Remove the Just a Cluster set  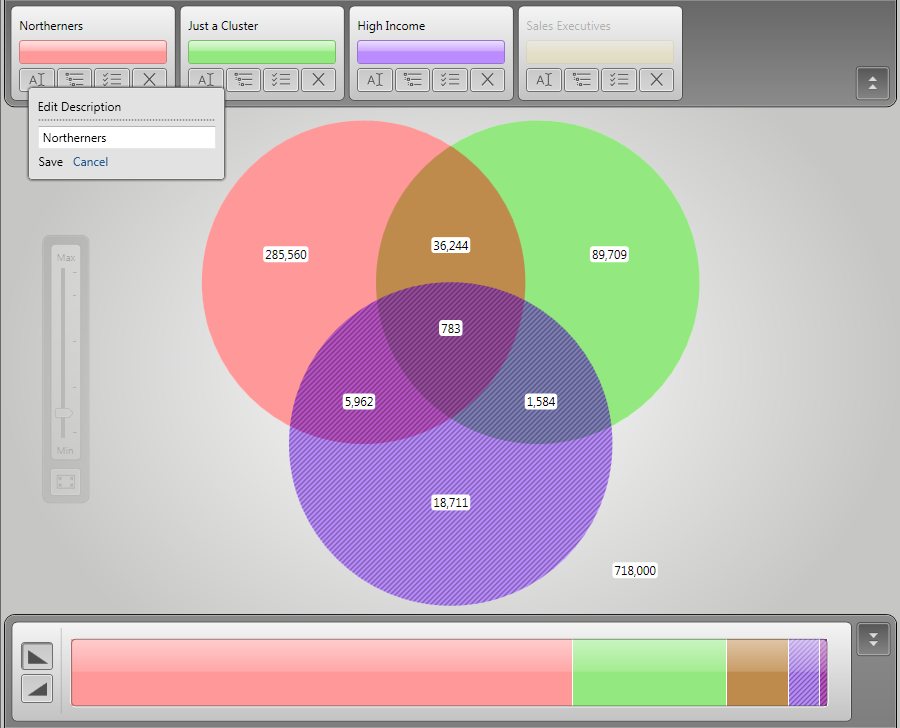point(319,80)
